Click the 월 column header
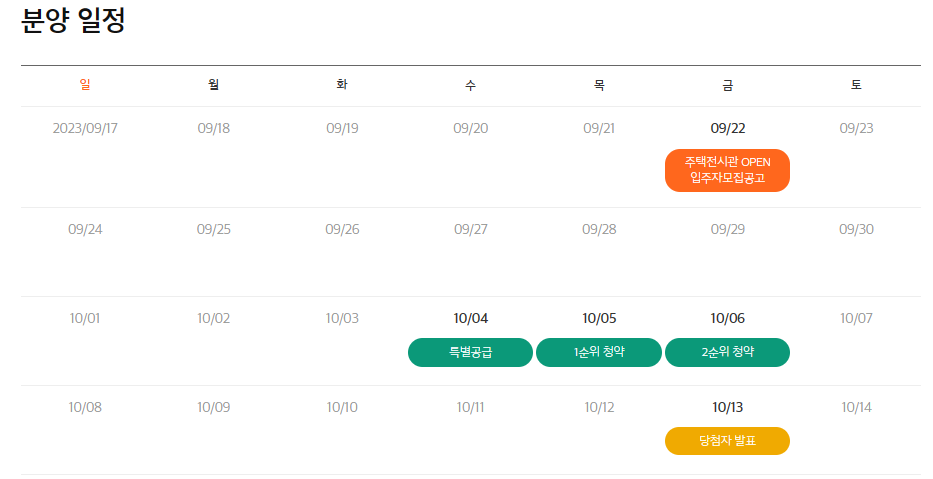 click(x=214, y=84)
